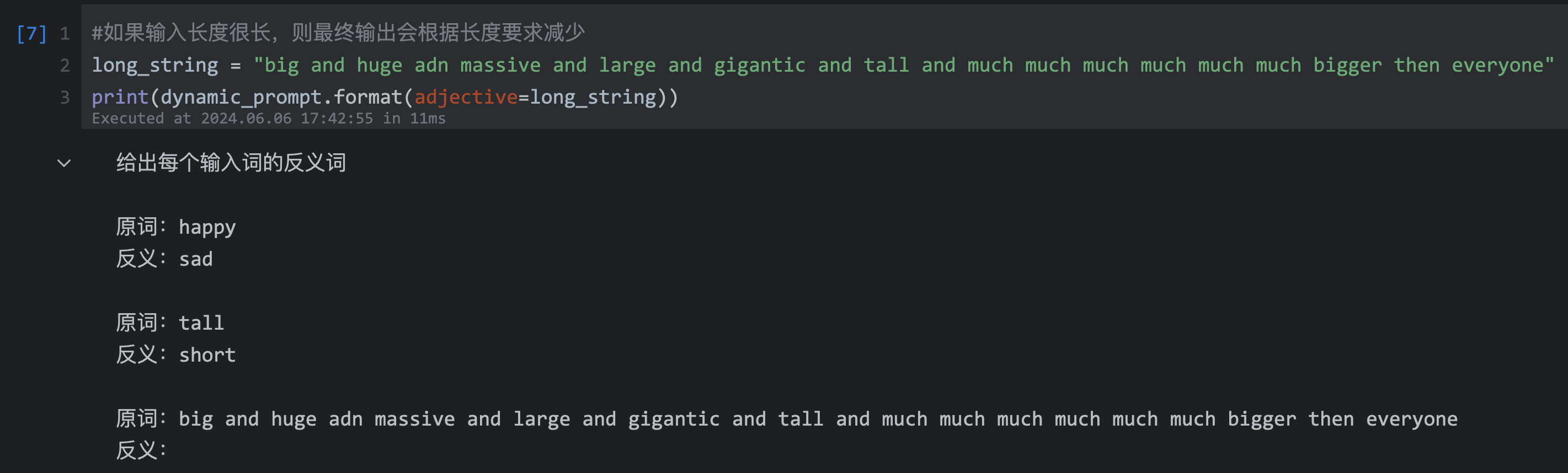The height and width of the screenshot is (473, 1568).
Task: Click the output line '原词: happy'
Action: click(176, 227)
